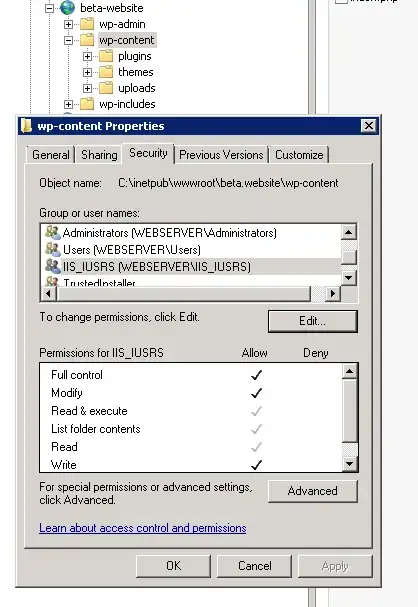Expand the plugins tree node
The width and height of the screenshot is (418, 607).
87,57
